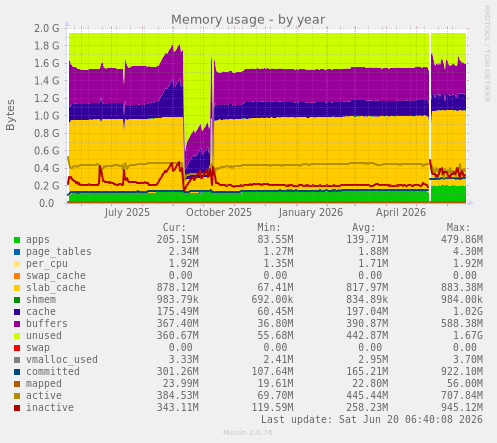
Task: Click the inactive dark red legend swatch
Action: click(17, 408)
